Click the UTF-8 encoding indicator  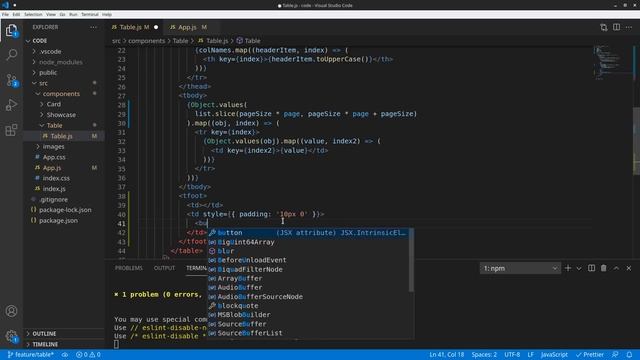512,355
